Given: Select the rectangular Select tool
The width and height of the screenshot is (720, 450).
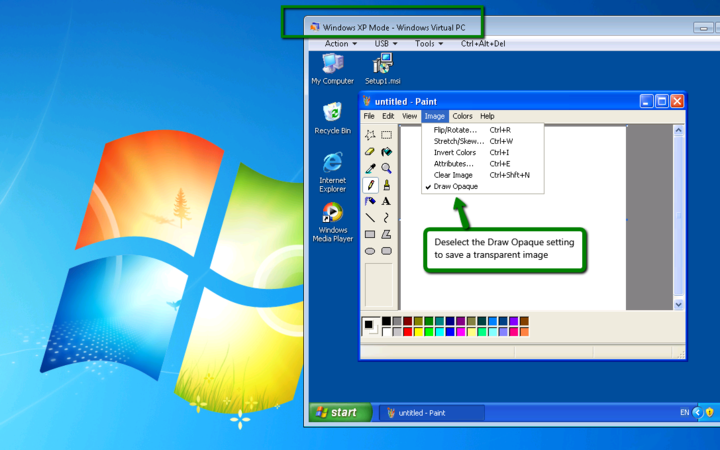Looking at the screenshot, I should click(387, 135).
